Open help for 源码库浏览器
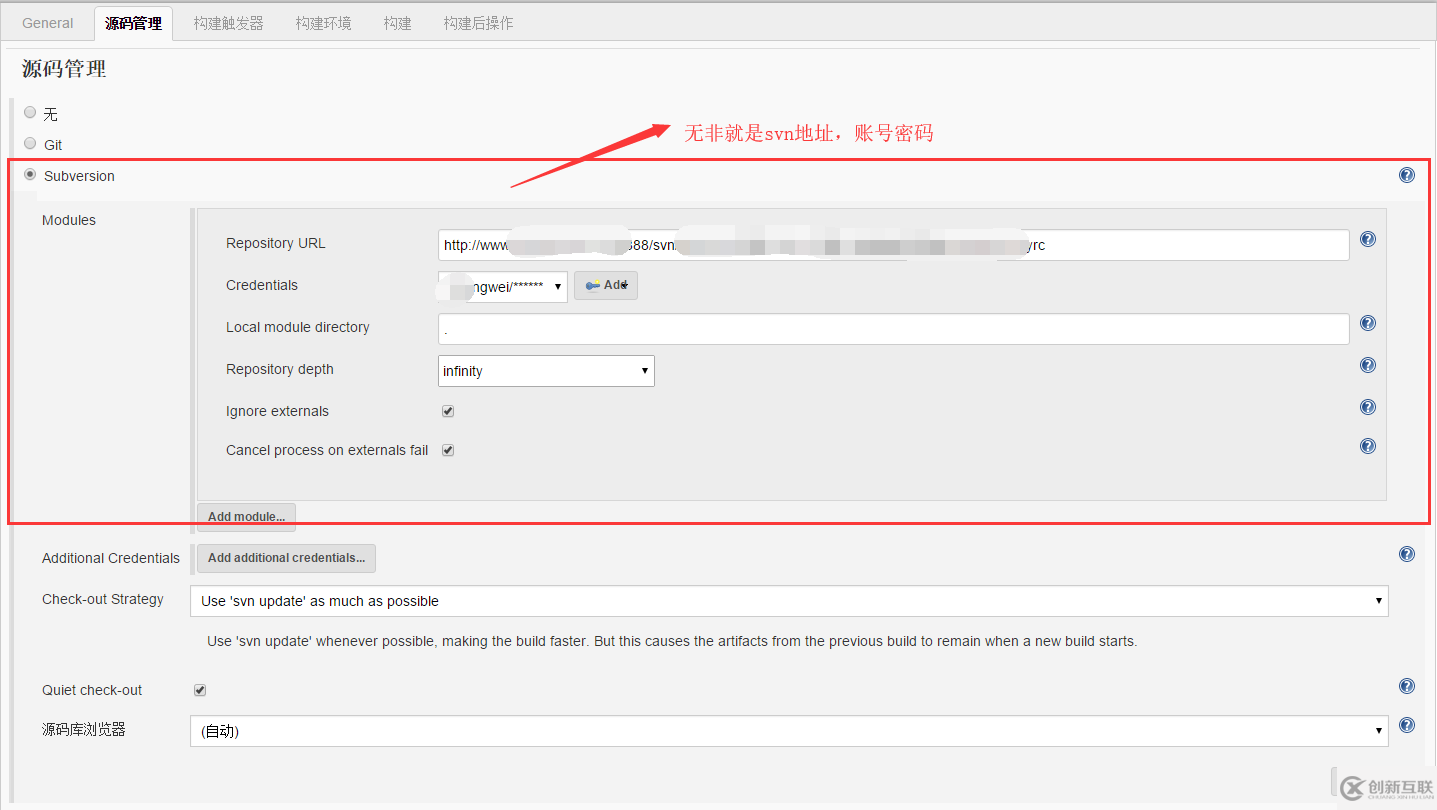 (1407, 726)
